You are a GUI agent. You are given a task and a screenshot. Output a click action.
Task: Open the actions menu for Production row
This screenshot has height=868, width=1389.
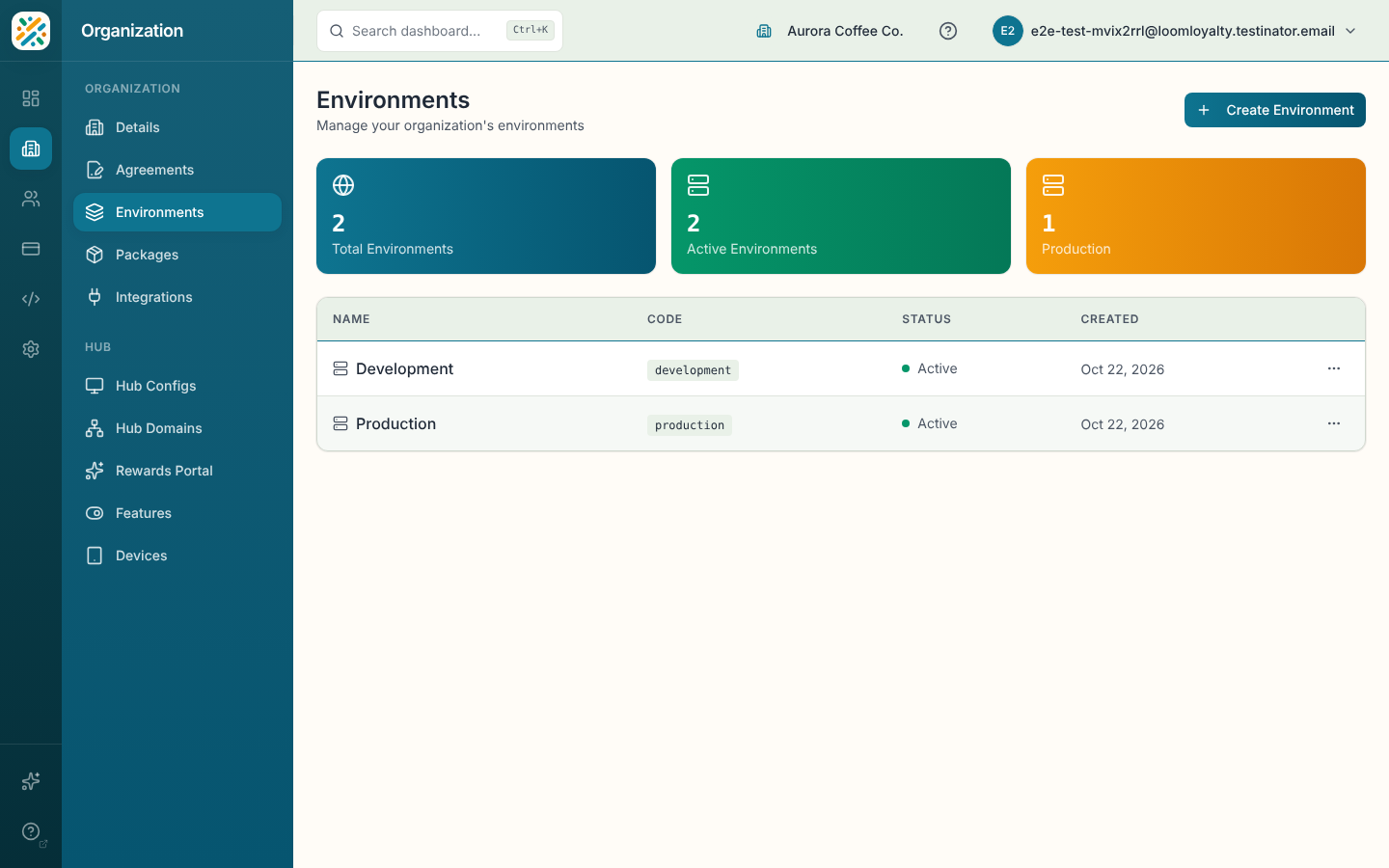[1334, 423]
